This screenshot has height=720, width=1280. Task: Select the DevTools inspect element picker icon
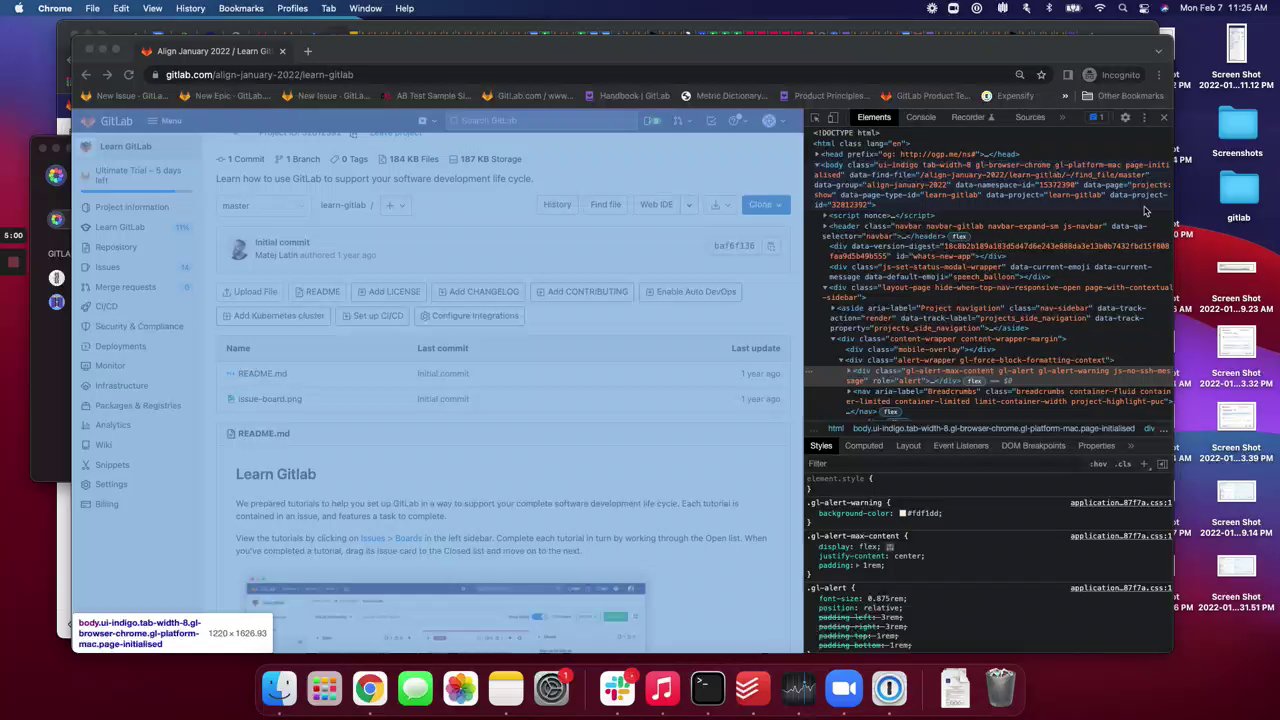(x=815, y=118)
